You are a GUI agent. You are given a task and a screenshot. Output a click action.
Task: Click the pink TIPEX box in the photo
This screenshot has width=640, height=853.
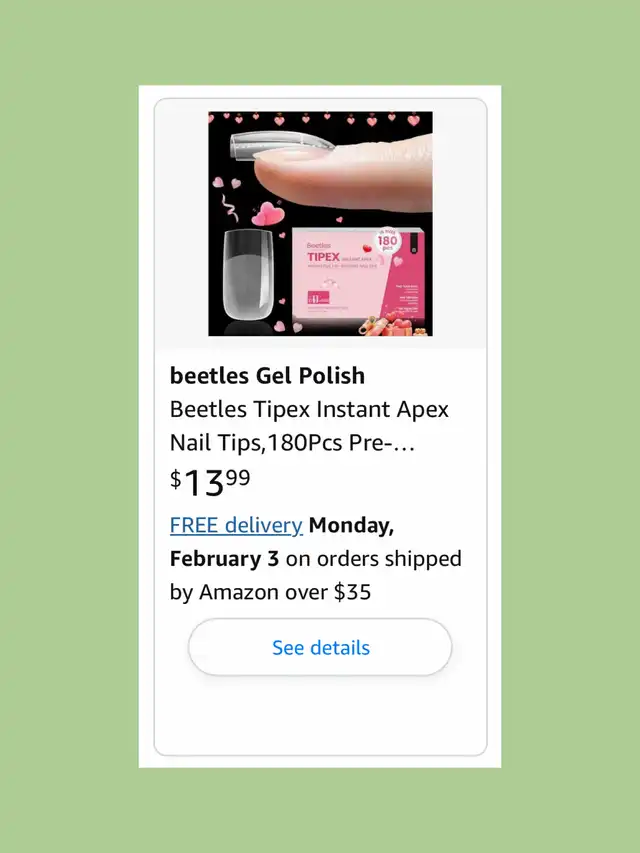[x=358, y=278]
